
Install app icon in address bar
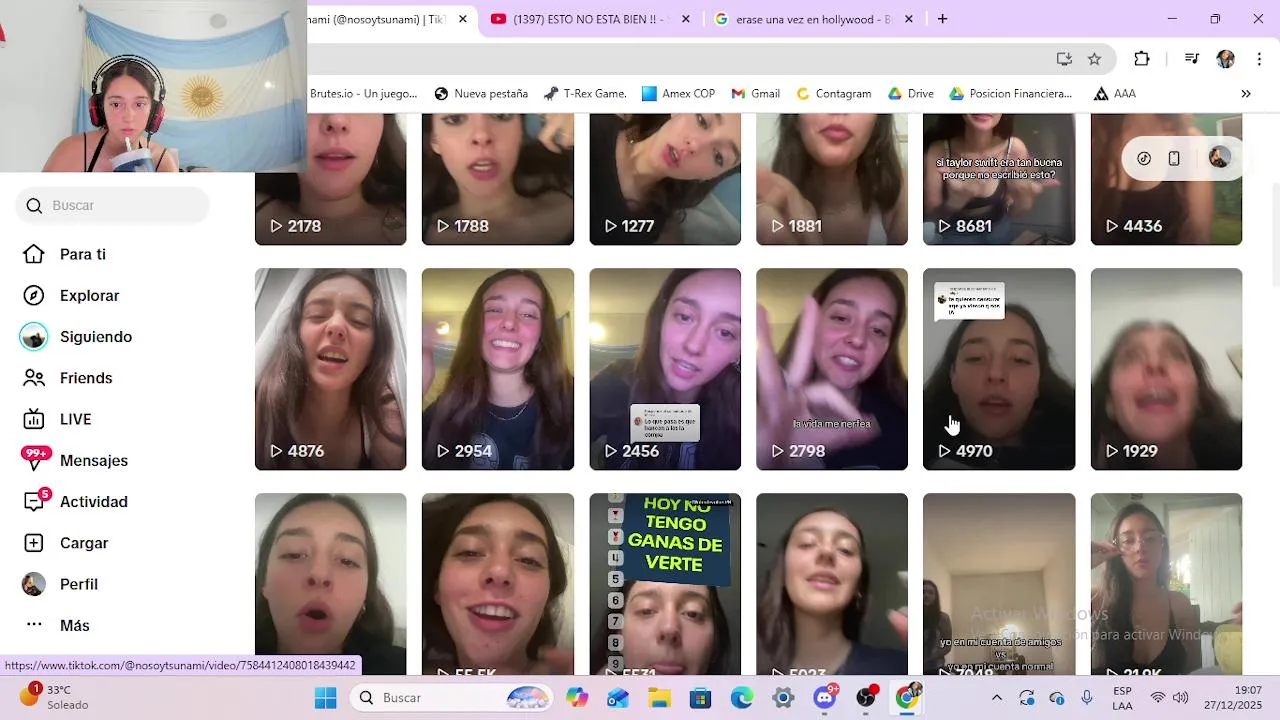(1064, 59)
